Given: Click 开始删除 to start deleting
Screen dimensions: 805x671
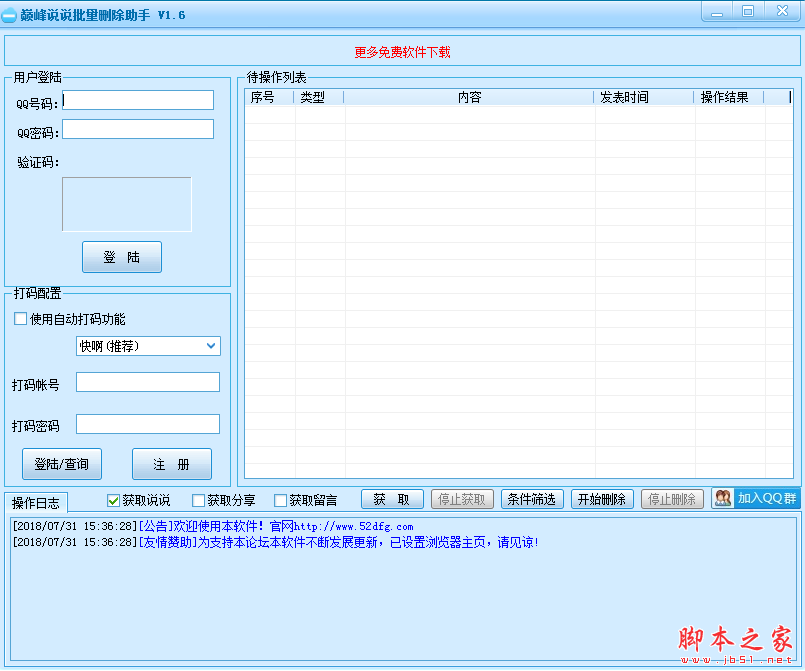Looking at the screenshot, I should [x=602, y=499].
